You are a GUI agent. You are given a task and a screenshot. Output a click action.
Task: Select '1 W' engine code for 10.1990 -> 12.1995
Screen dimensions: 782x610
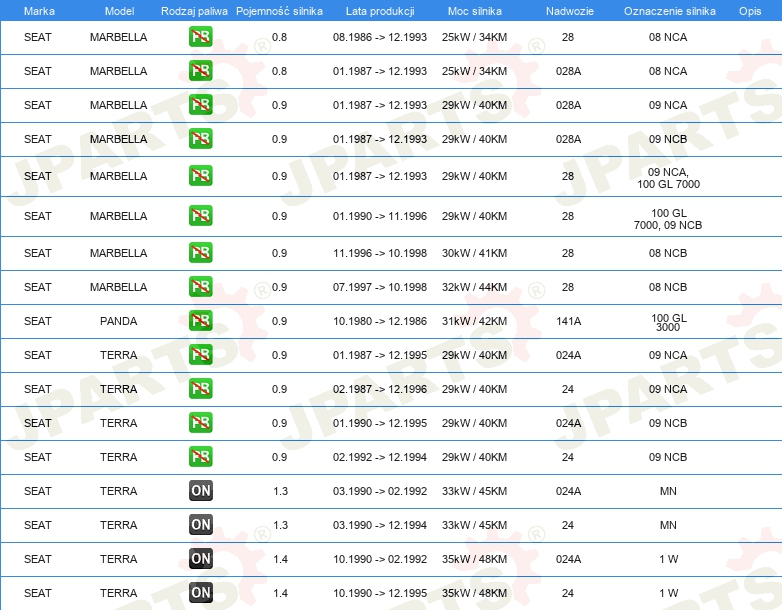tap(668, 593)
